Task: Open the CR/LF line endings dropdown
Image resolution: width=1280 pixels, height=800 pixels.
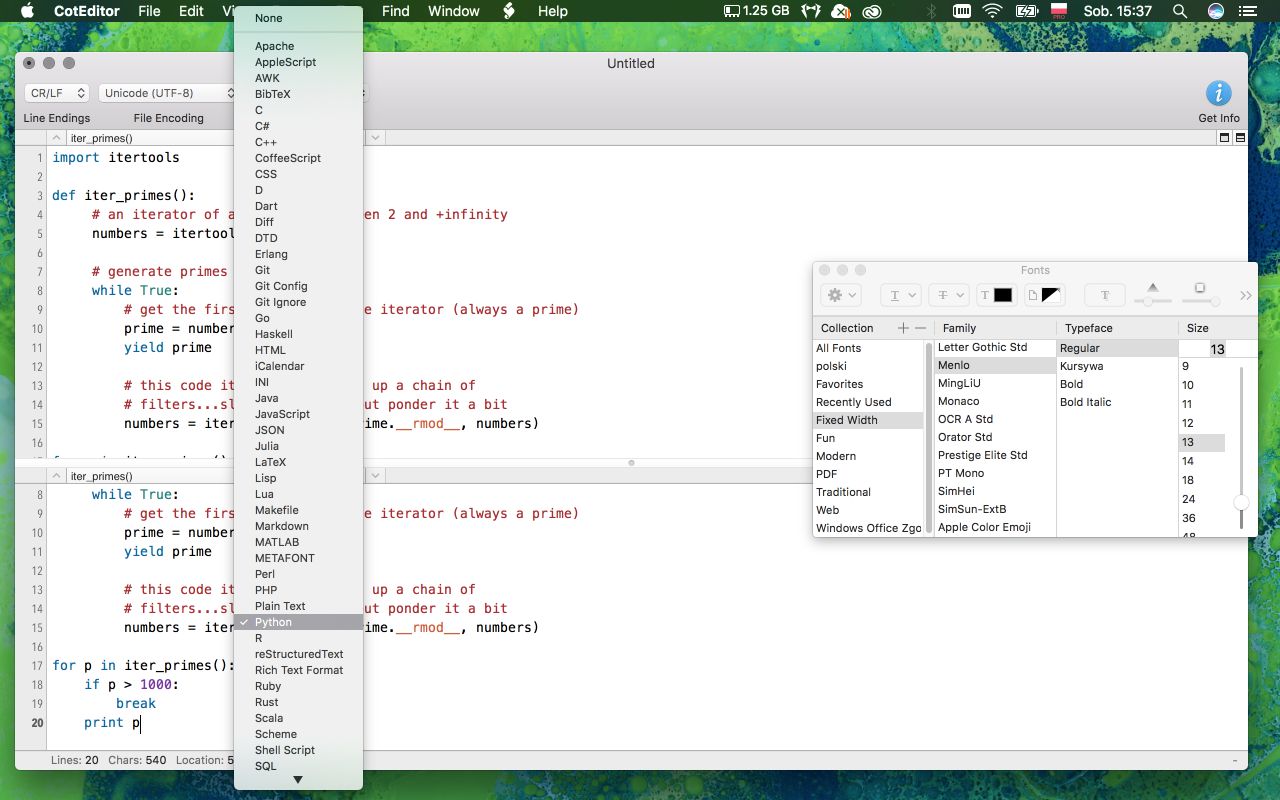Action: [57, 93]
